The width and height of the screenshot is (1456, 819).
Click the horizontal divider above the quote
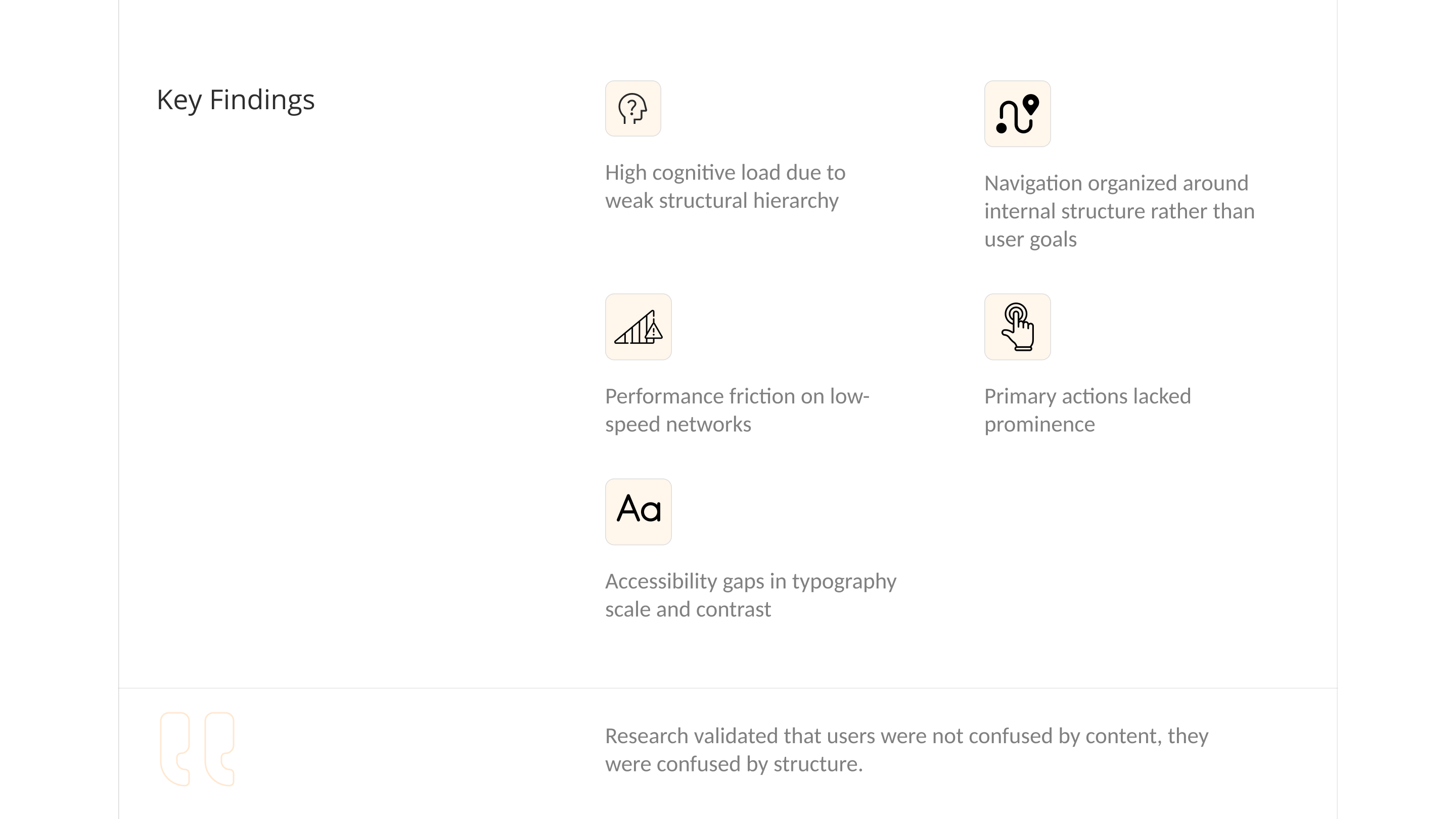pos(727,689)
